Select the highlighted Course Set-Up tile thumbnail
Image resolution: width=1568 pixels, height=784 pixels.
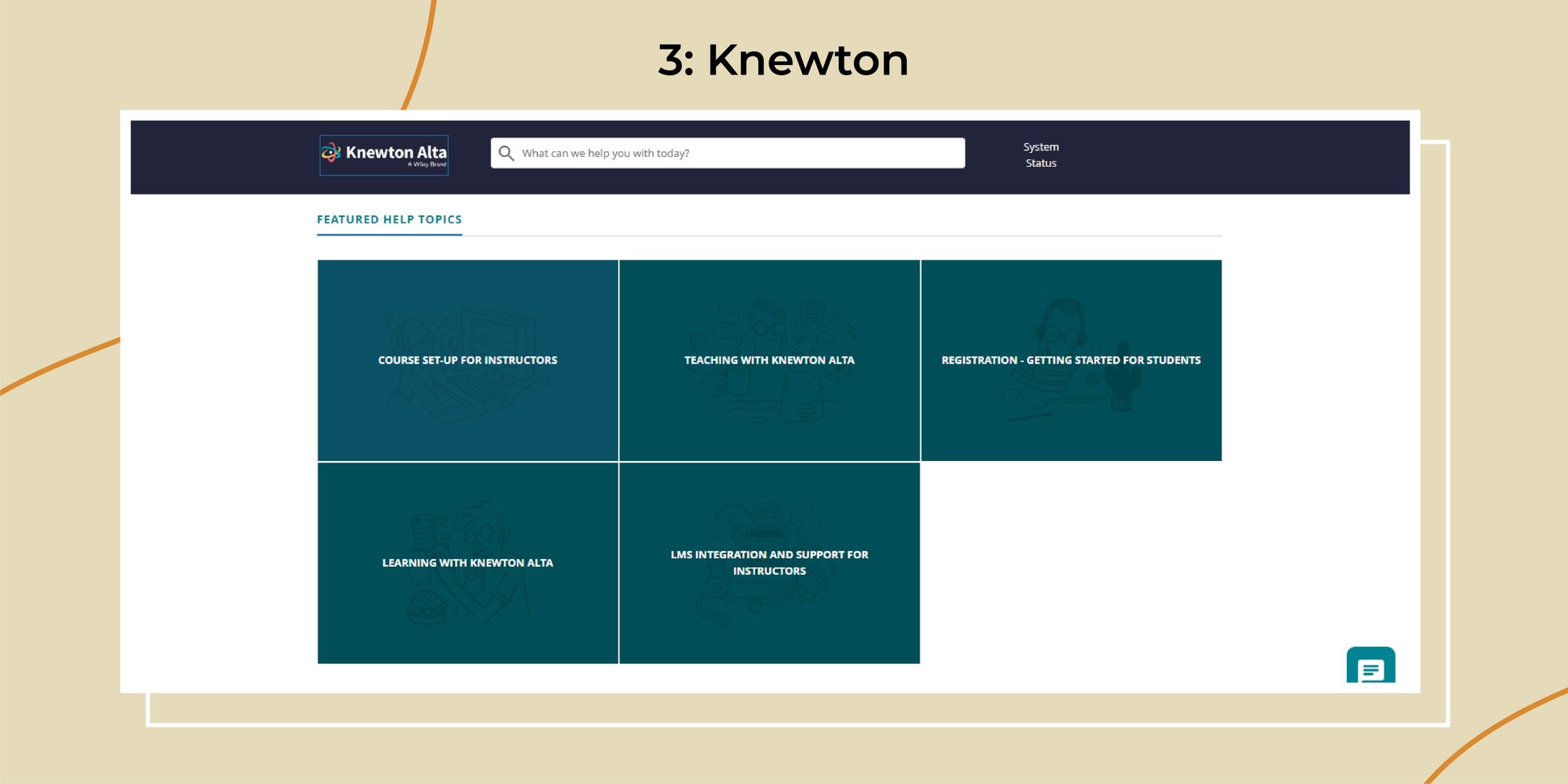pyautogui.click(x=468, y=360)
